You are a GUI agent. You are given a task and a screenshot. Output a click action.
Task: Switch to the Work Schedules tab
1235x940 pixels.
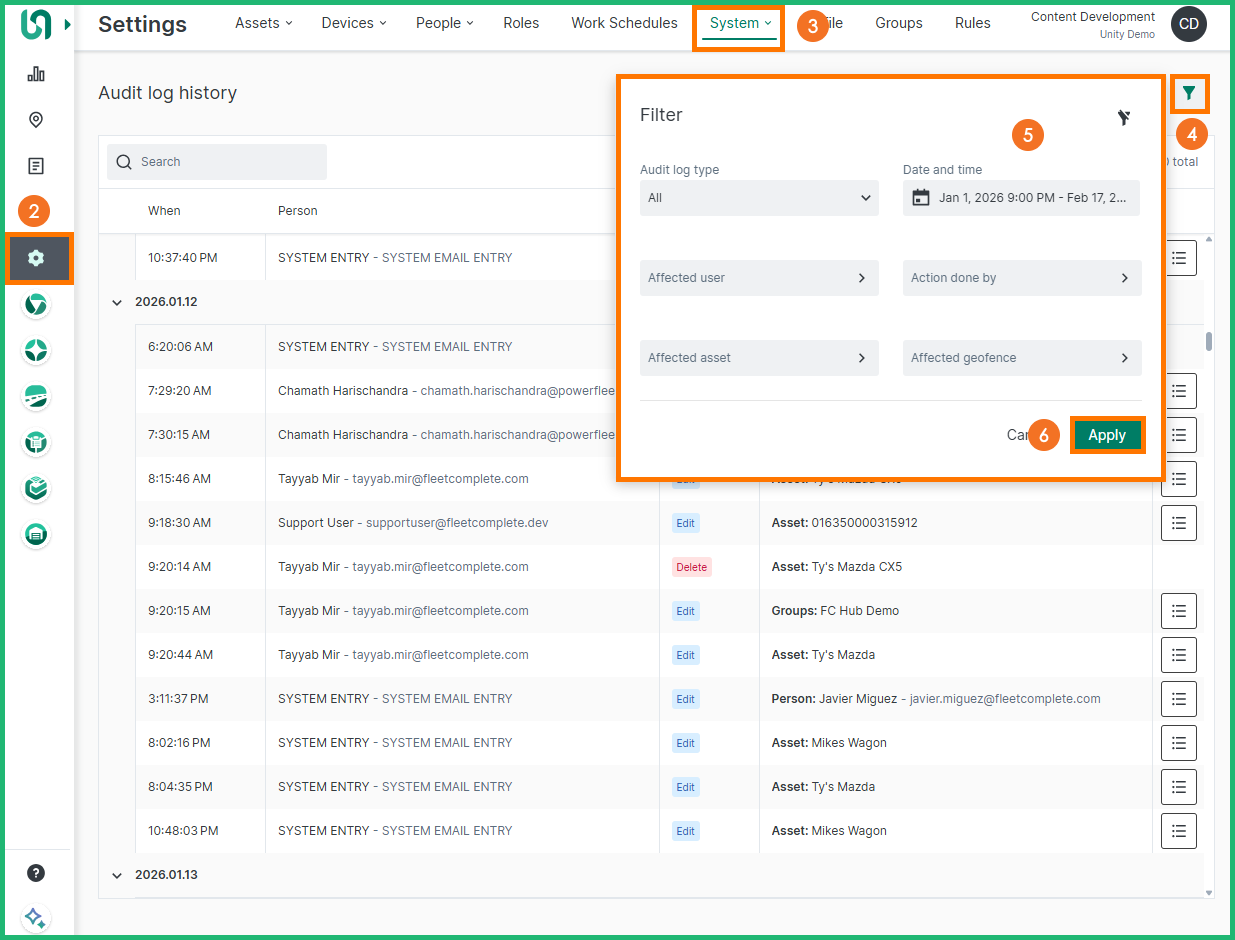624,23
